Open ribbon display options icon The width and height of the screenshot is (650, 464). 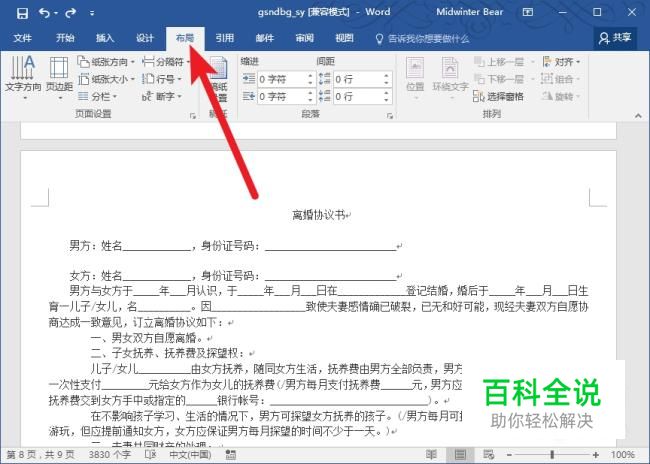coord(527,12)
